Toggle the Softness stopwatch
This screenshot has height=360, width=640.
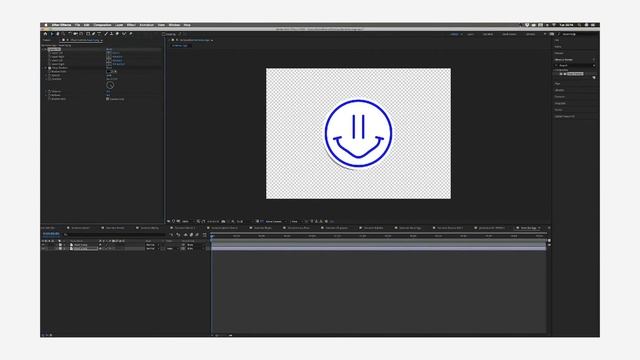click(x=49, y=95)
